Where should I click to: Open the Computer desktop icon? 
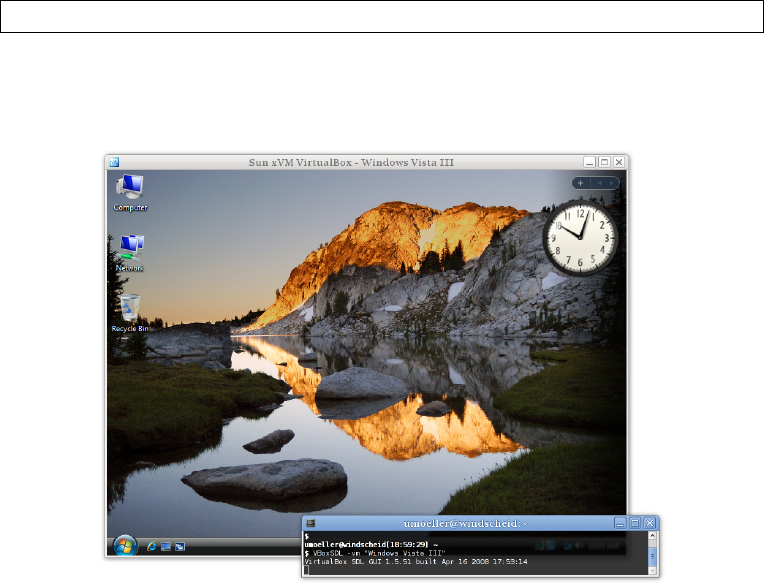tap(130, 192)
